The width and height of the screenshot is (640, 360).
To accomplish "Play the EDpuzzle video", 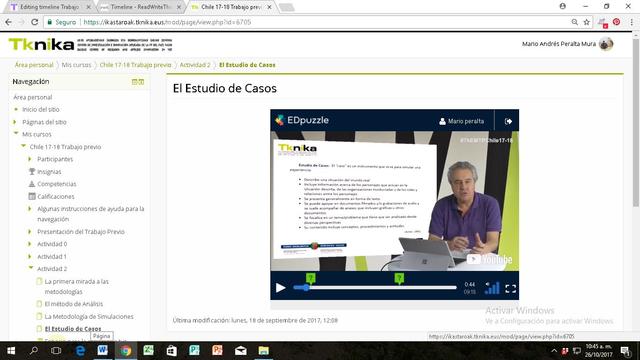I will tap(280, 288).
